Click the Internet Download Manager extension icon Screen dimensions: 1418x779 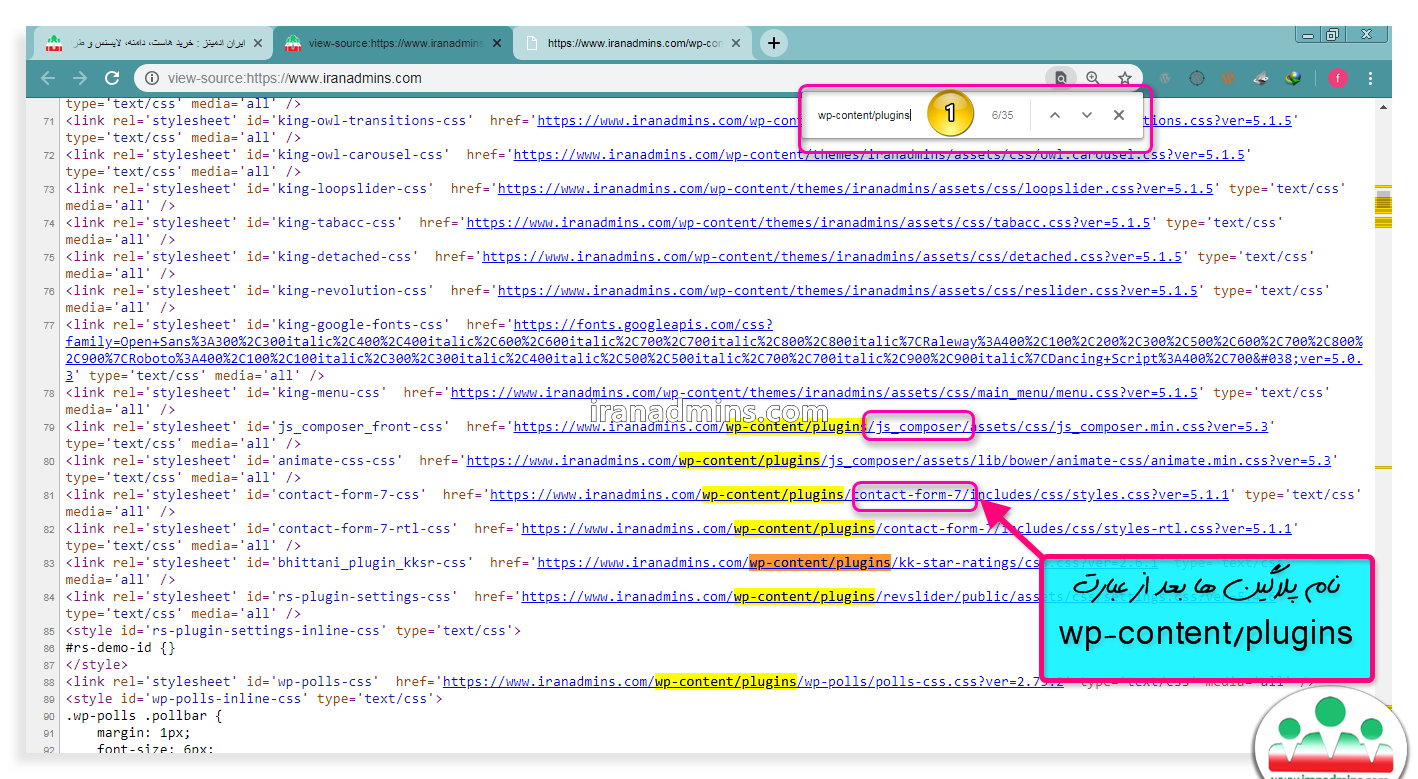[1293, 78]
